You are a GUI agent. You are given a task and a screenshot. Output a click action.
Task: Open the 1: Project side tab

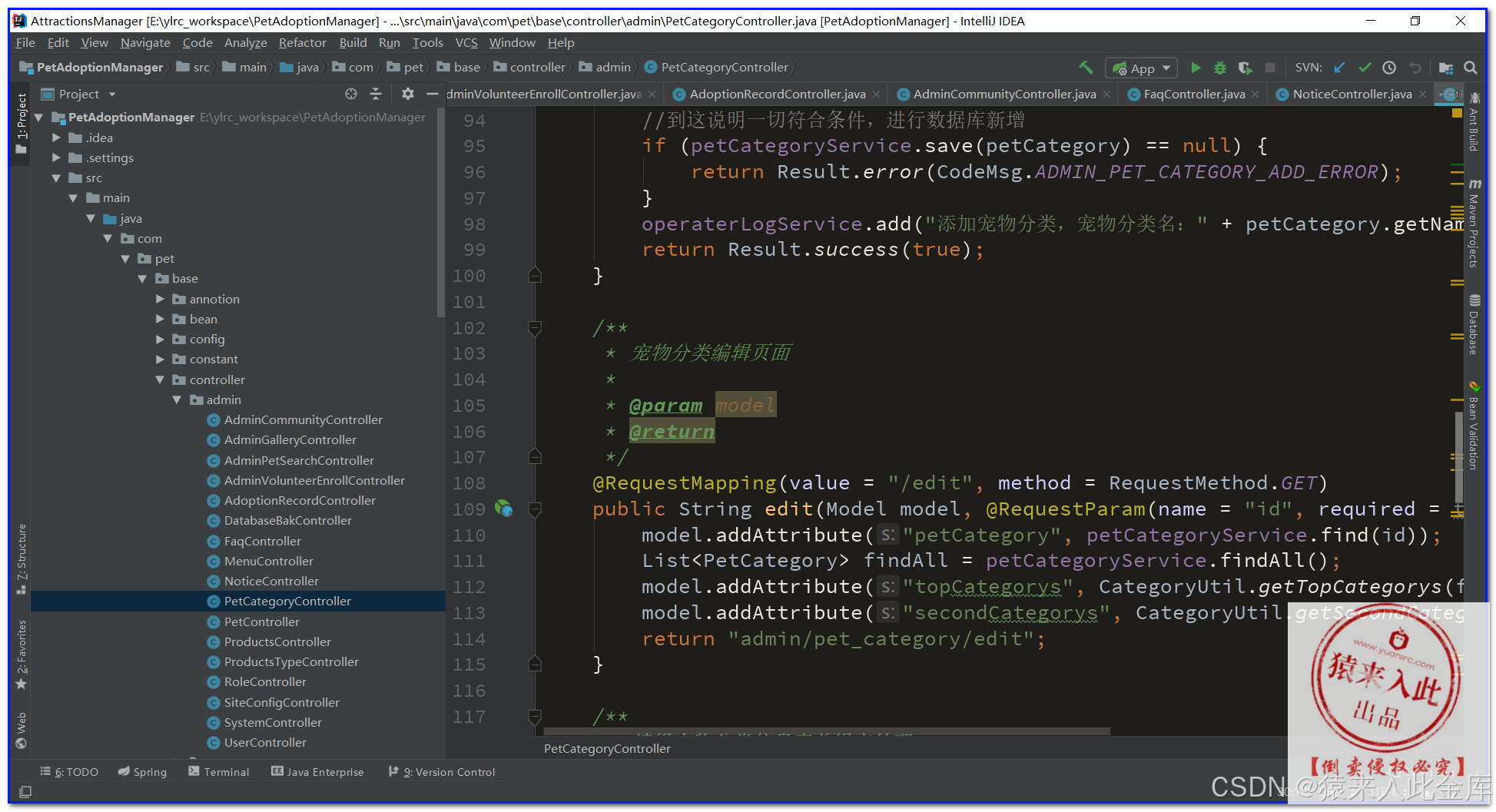tap(22, 123)
